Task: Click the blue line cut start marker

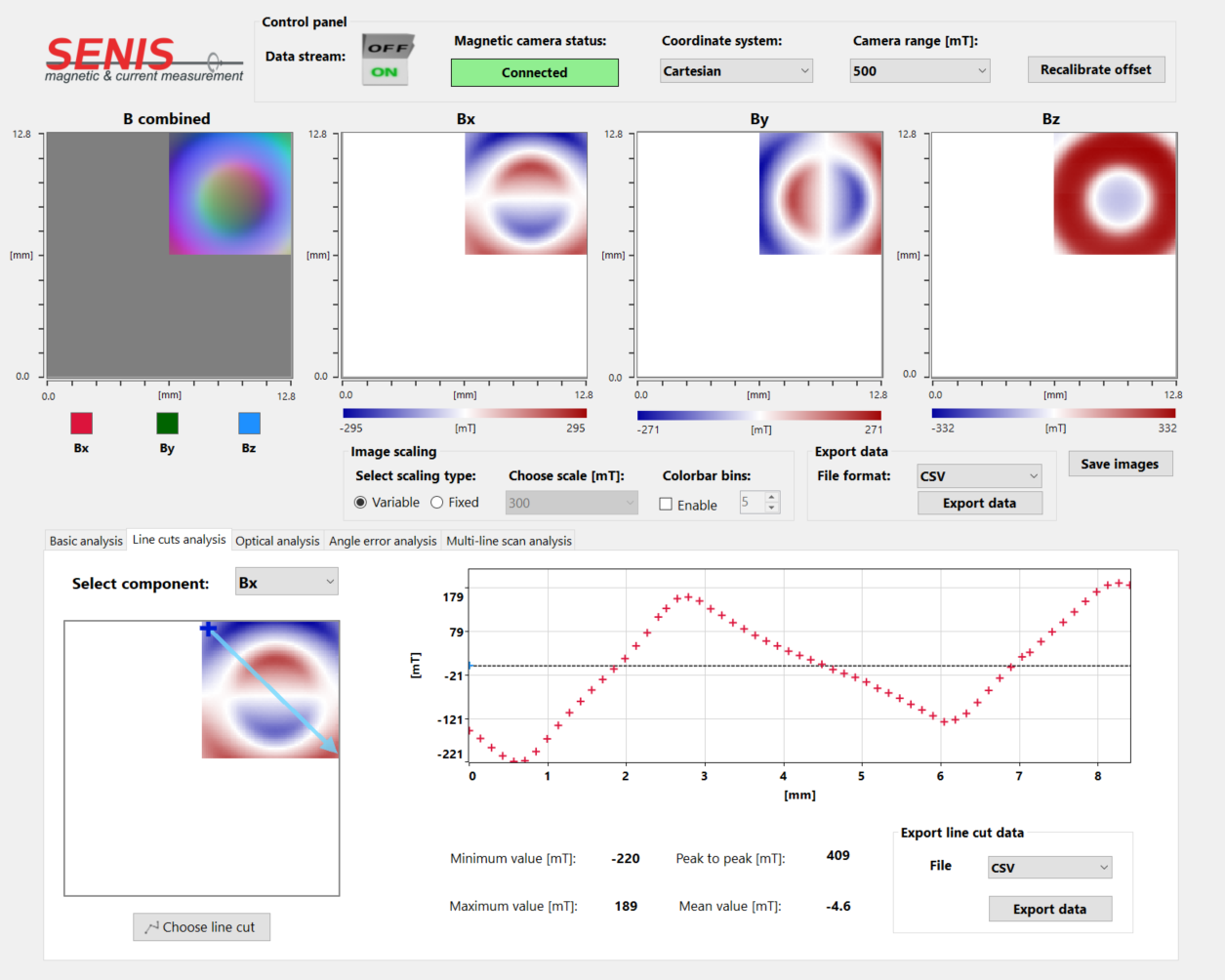Action: (x=208, y=629)
